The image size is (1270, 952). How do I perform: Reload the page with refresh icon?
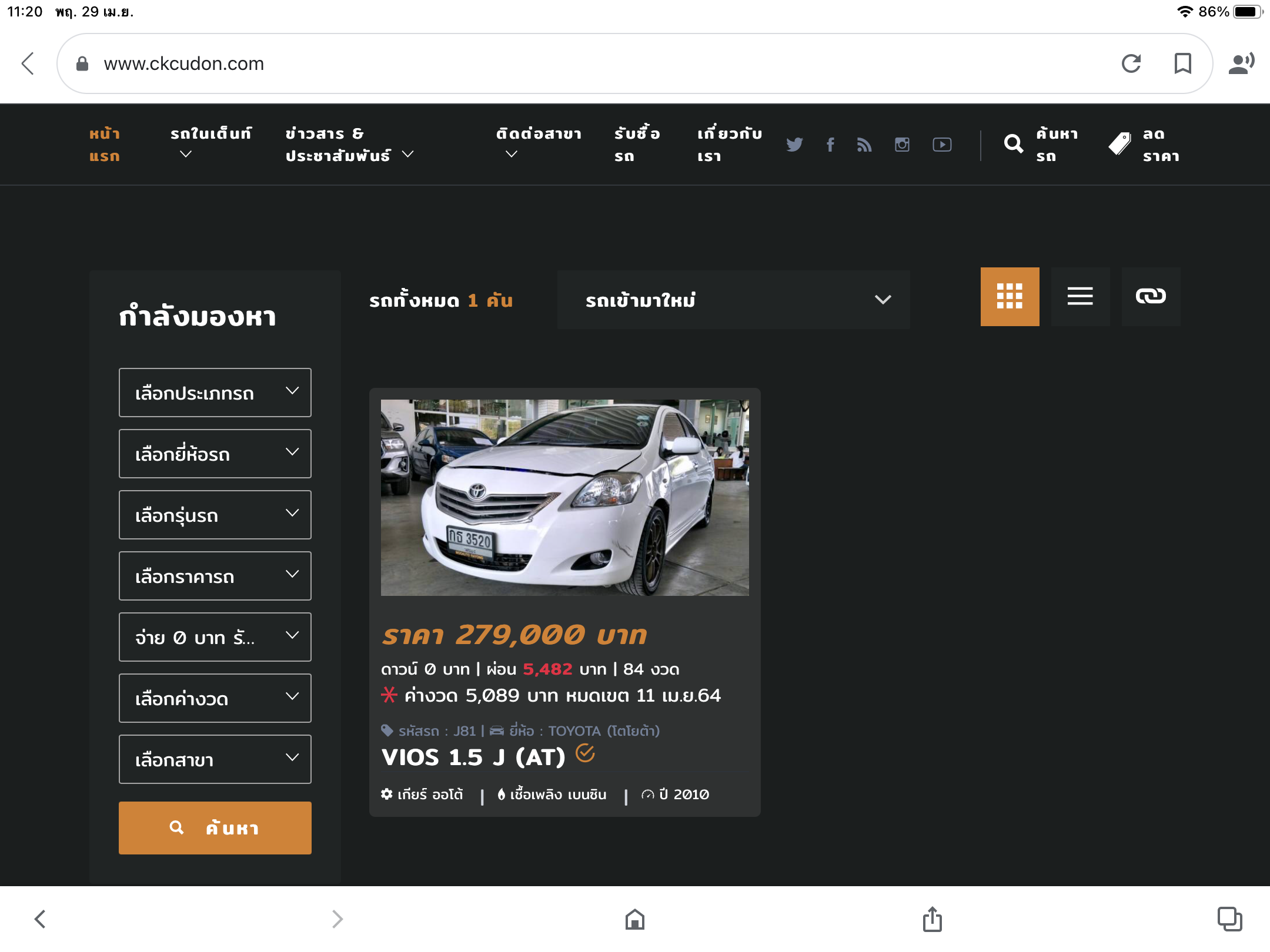click(1131, 63)
